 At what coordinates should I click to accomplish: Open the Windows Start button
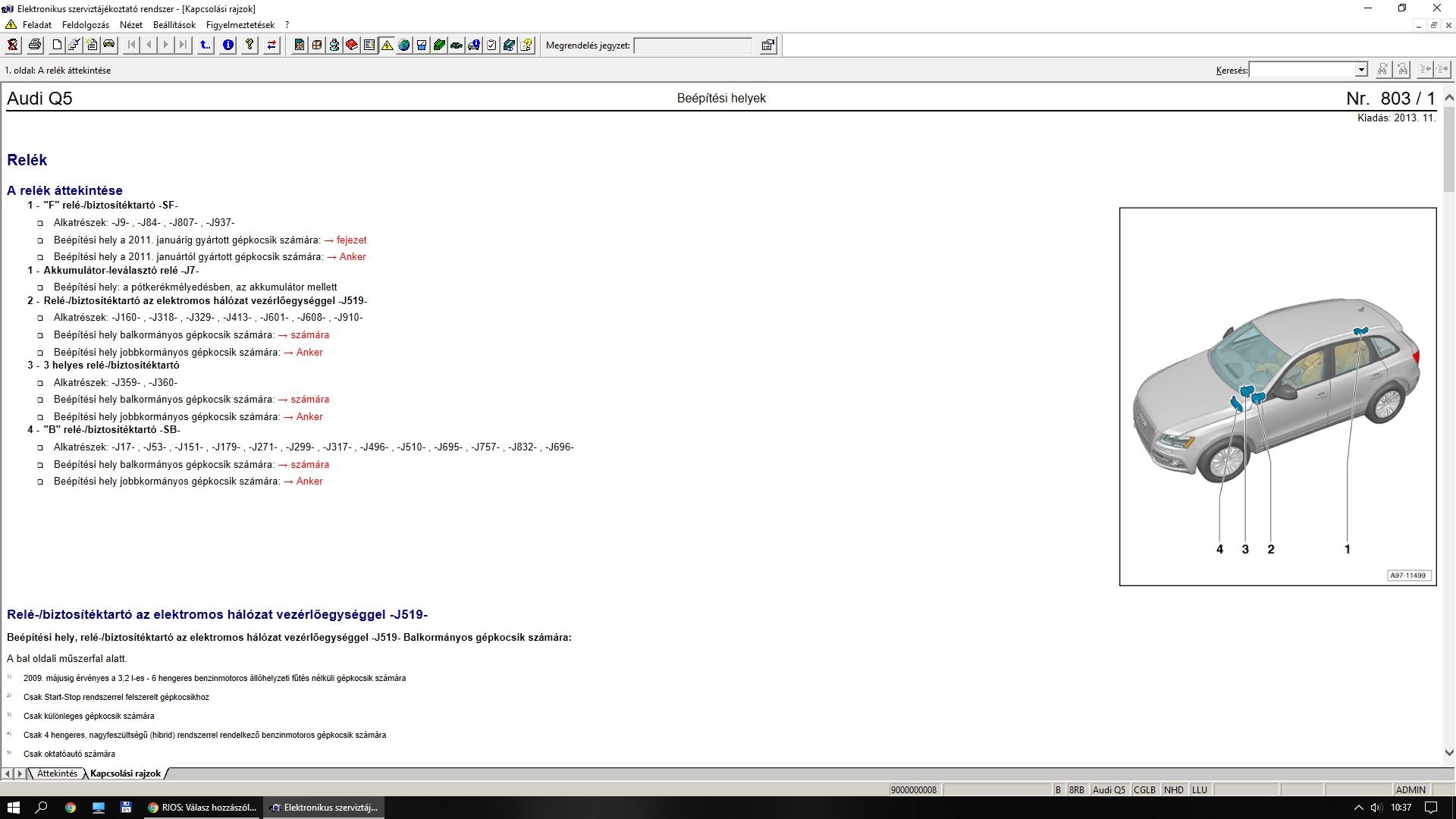(13, 808)
